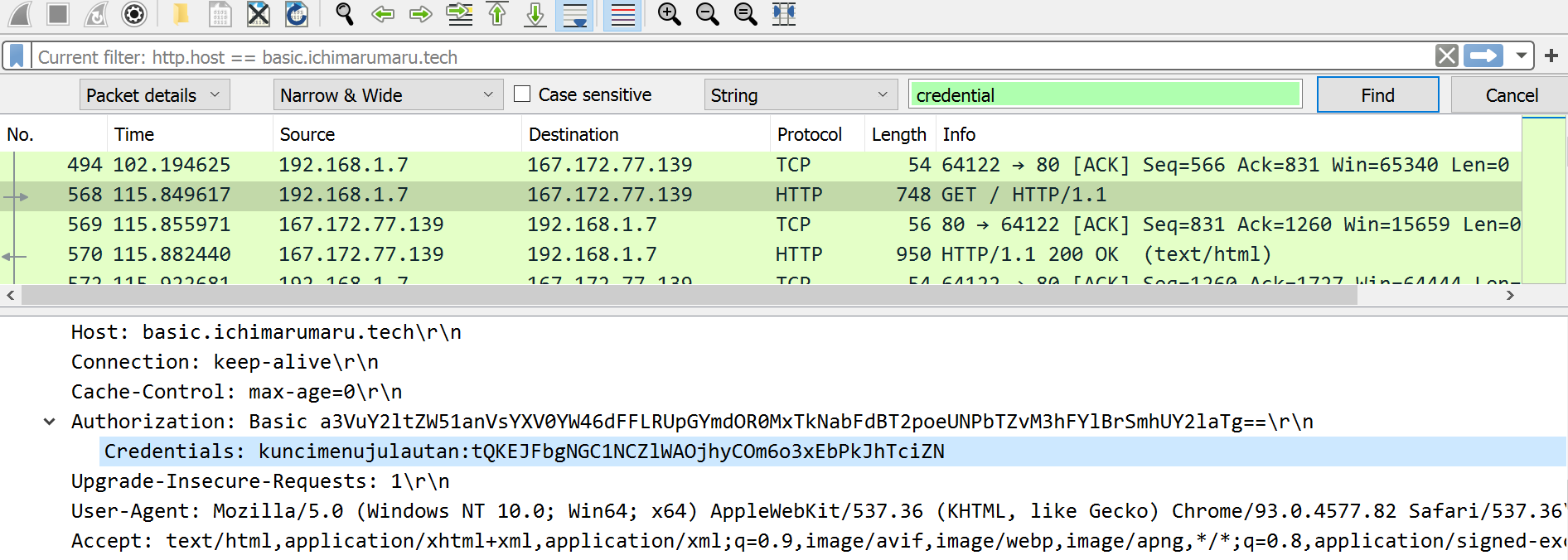The image size is (1568, 560).
Task: Click the Save capture file icon
Action: 220,14
